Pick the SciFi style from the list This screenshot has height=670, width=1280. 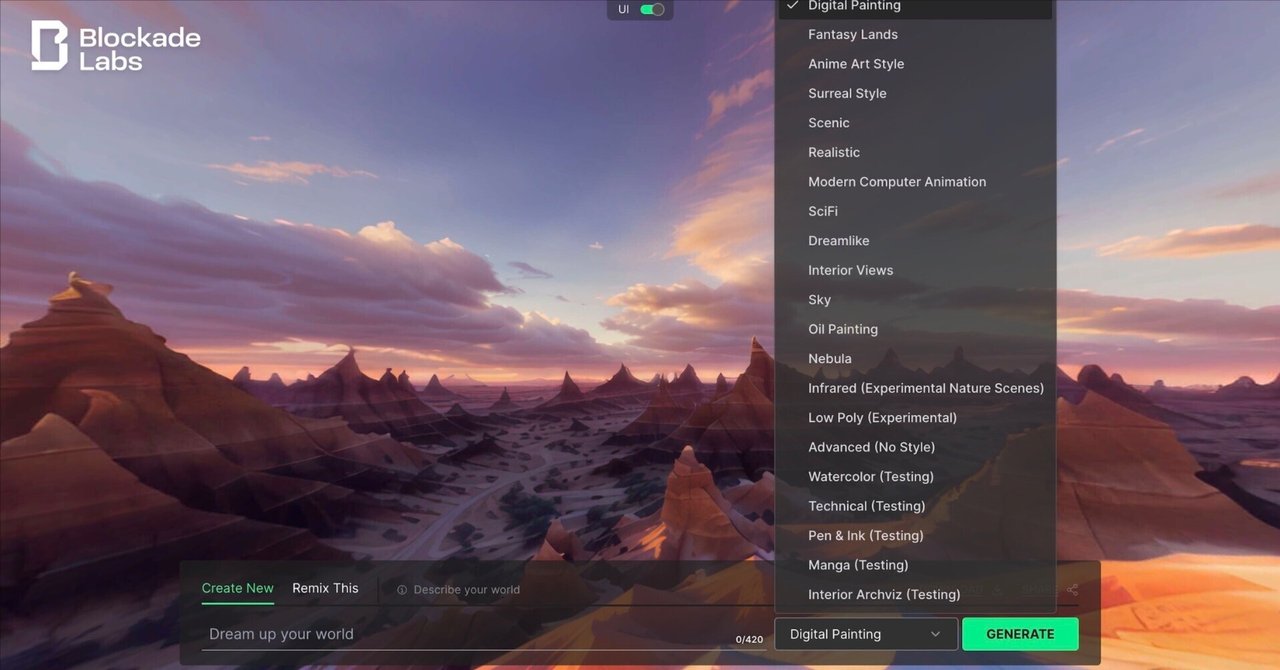(822, 211)
